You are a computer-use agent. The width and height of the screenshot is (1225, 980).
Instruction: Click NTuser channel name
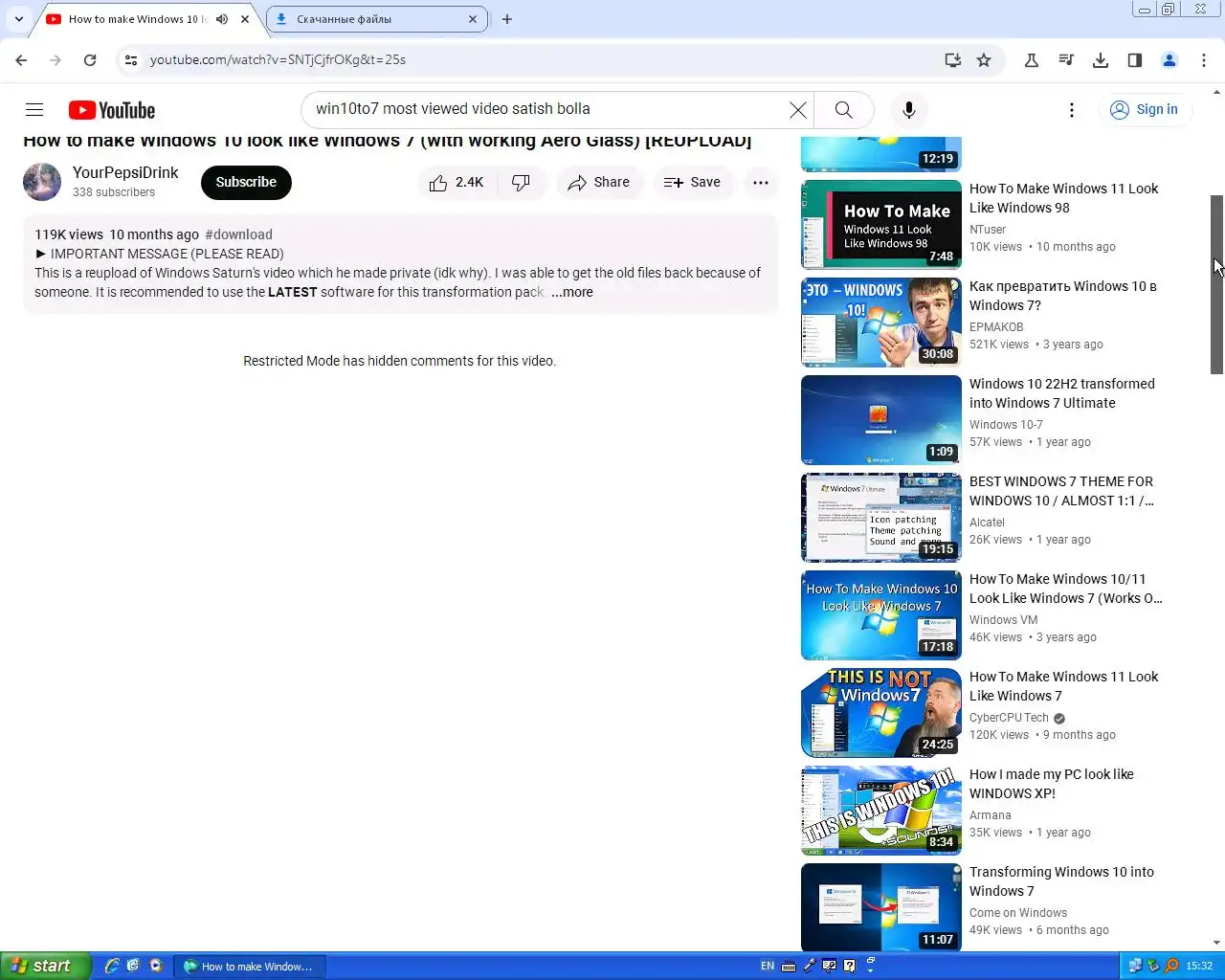click(988, 230)
